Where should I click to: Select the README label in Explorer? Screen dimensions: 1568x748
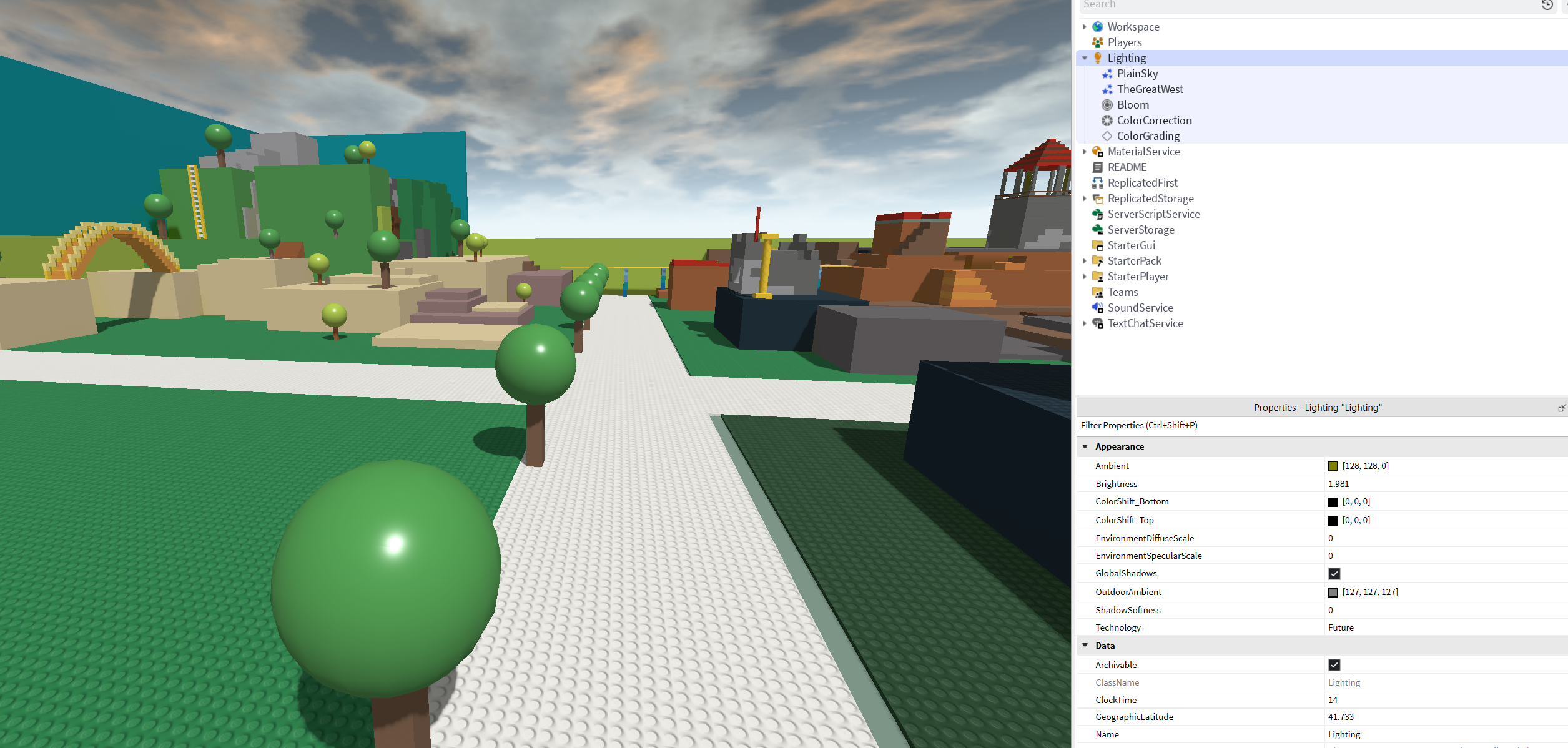pos(1127,167)
